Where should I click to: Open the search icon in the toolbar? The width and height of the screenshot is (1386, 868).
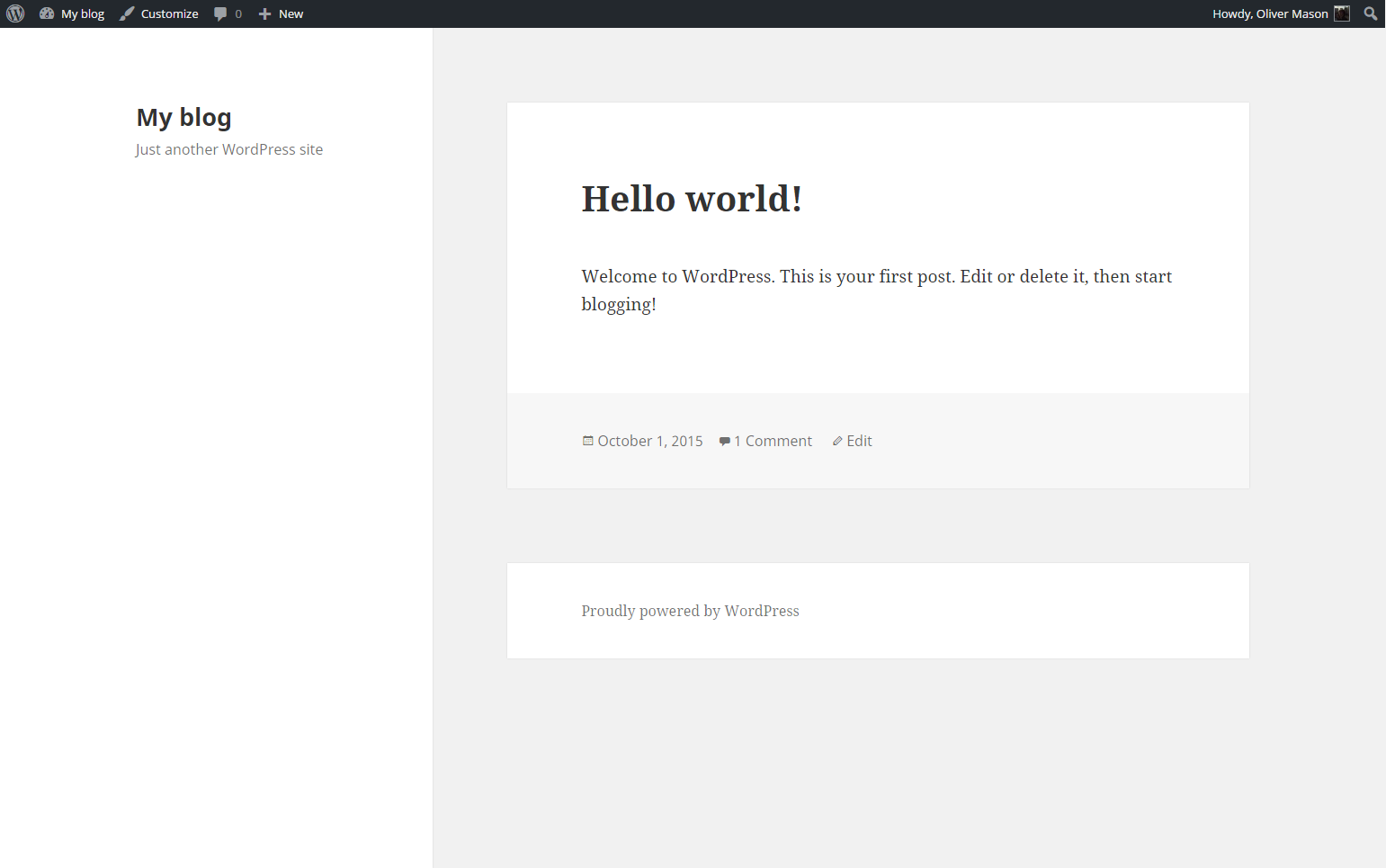[x=1369, y=13]
